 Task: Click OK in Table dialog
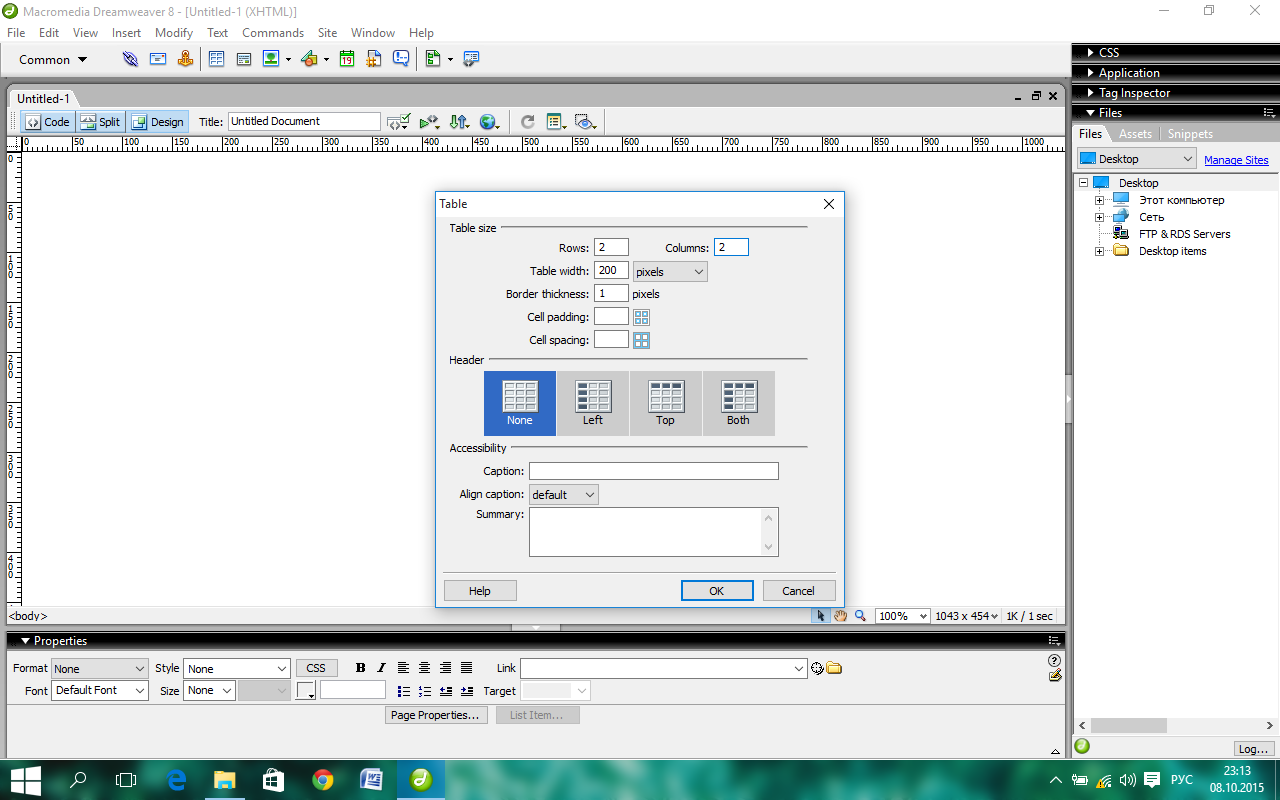coord(717,591)
